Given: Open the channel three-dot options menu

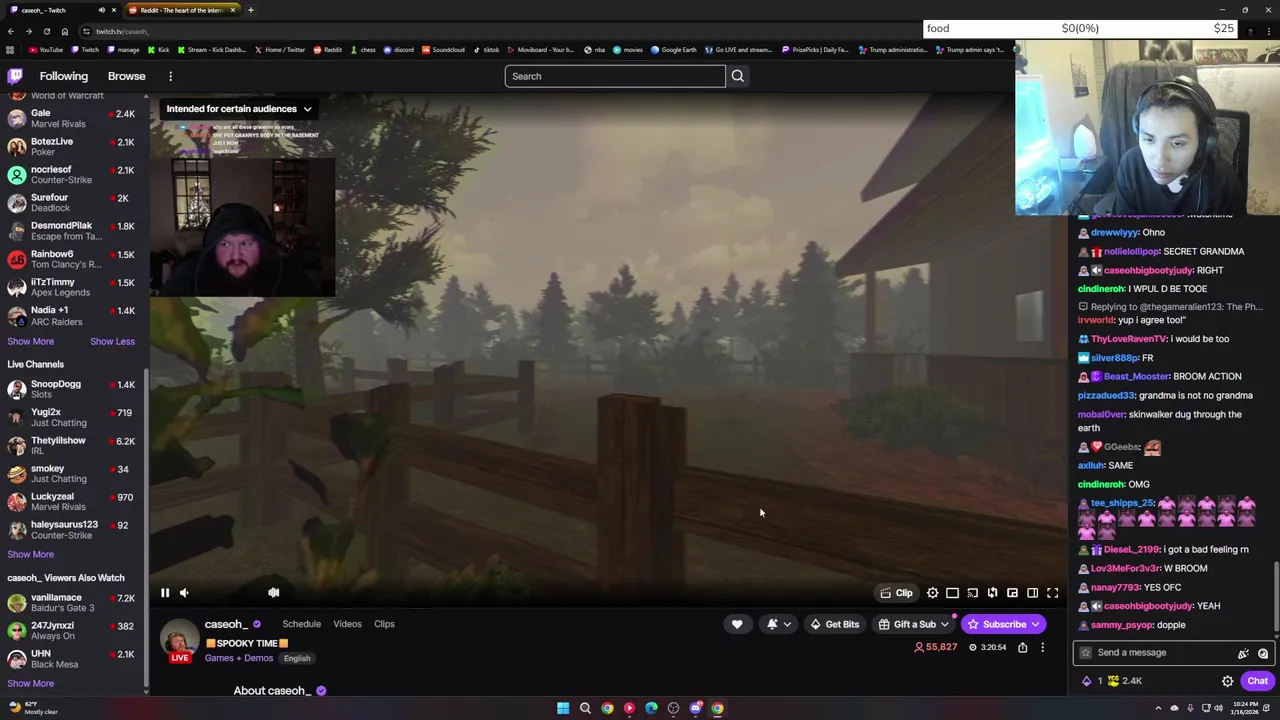Looking at the screenshot, I should point(1042,647).
